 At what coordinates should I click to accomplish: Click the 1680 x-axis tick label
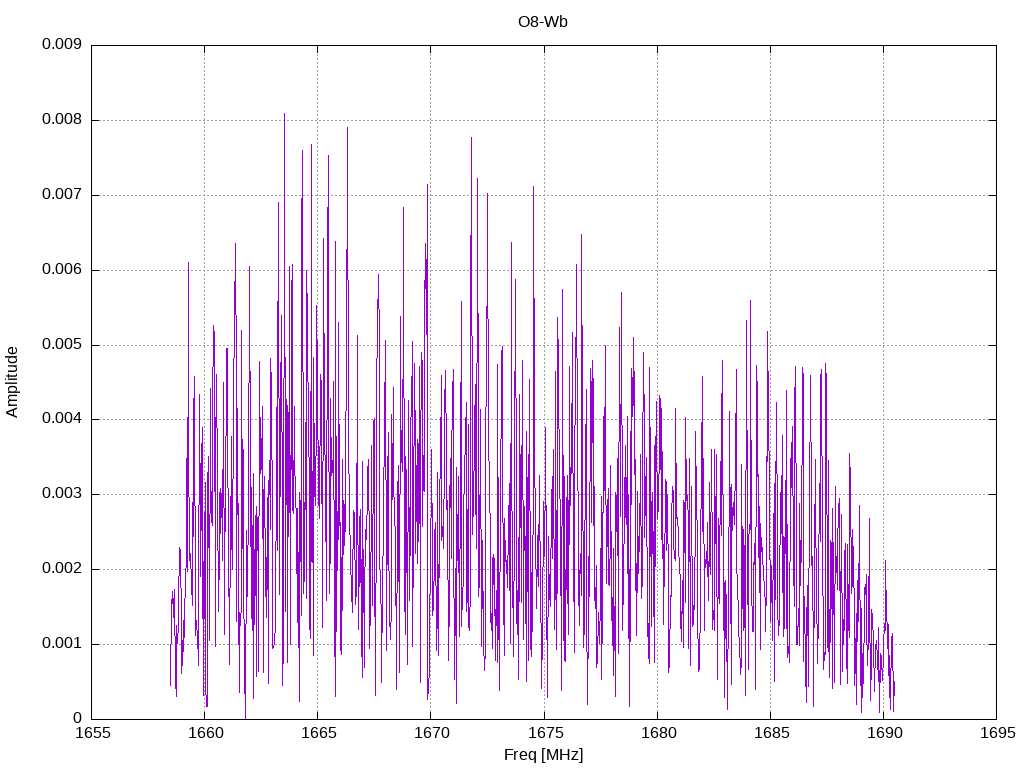pyautogui.click(x=658, y=733)
